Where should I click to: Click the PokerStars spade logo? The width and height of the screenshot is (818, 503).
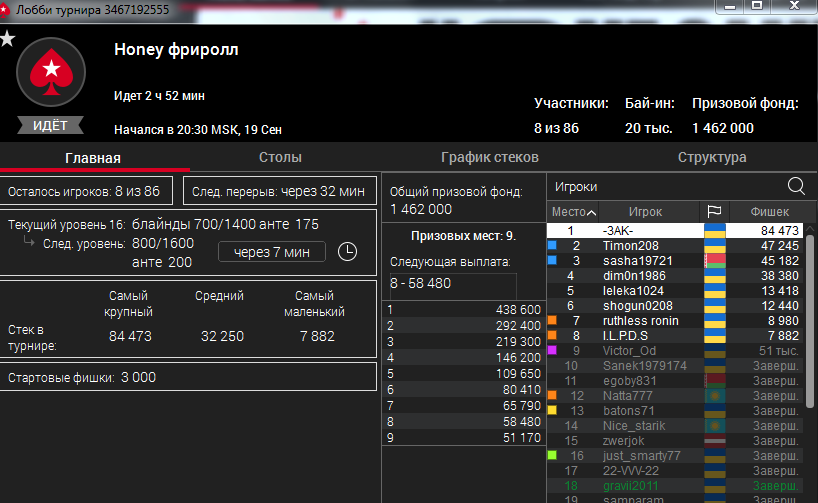pyautogui.click(x=51, y=72)
